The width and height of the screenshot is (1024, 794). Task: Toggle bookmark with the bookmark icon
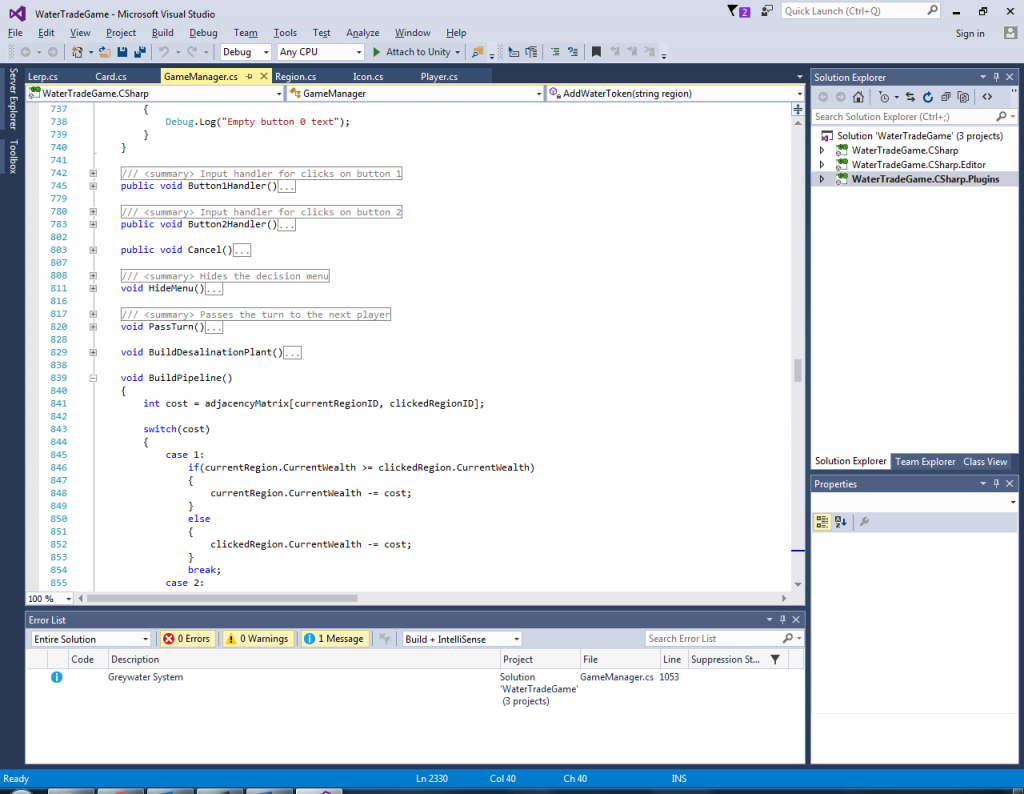(x=596, y=52)
